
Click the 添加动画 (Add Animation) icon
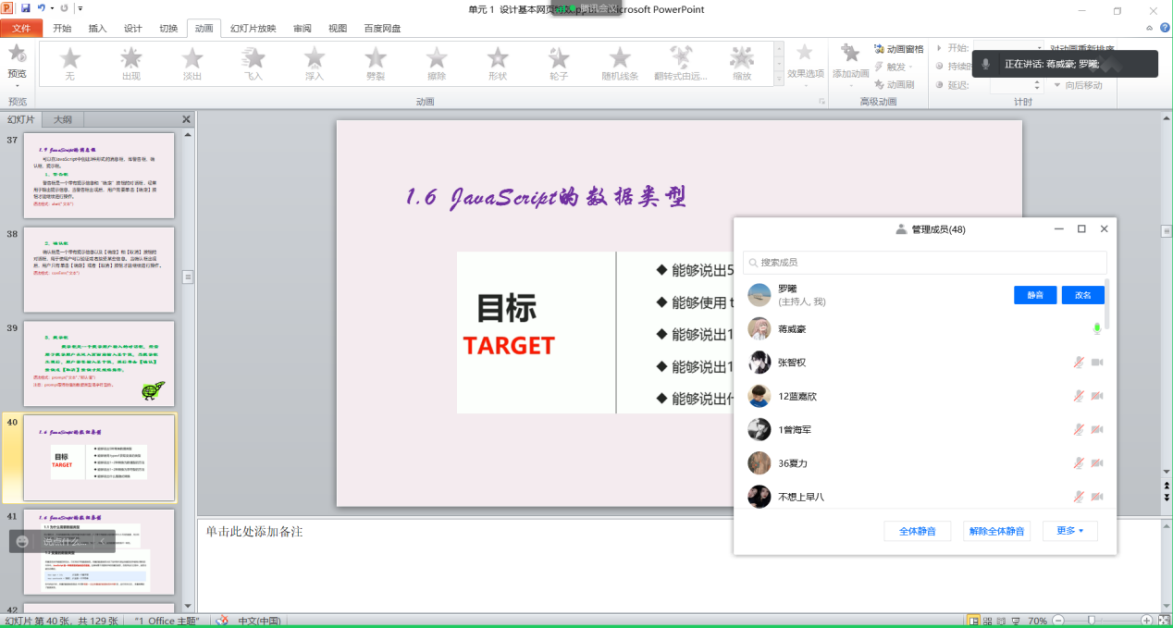[x=850, y=61]
